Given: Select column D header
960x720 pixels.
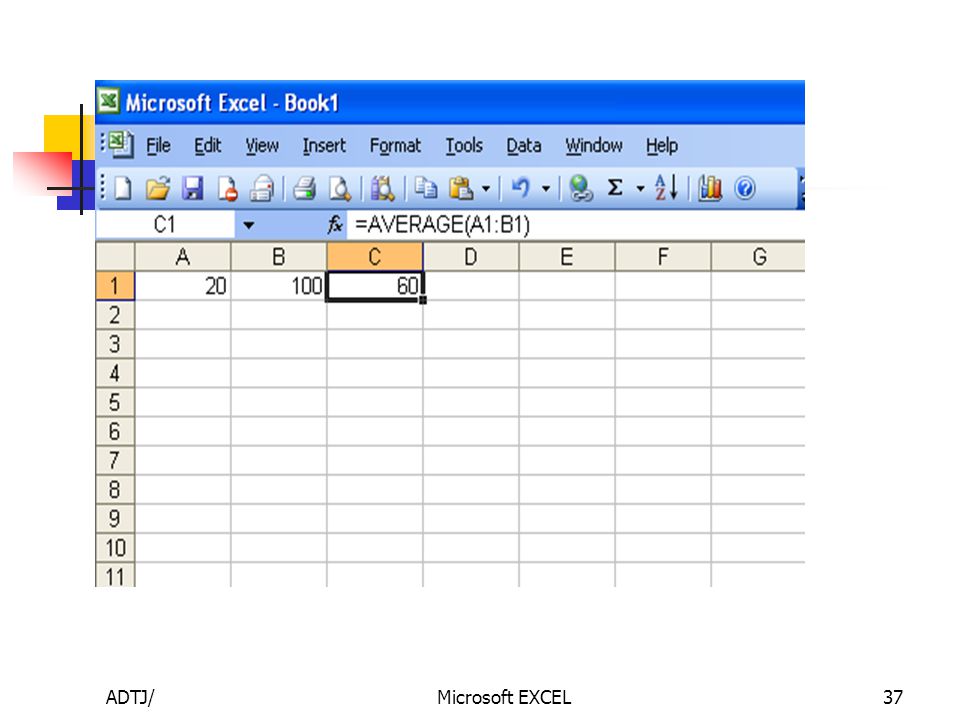Looking at the screenshot, I should (471, 257).
